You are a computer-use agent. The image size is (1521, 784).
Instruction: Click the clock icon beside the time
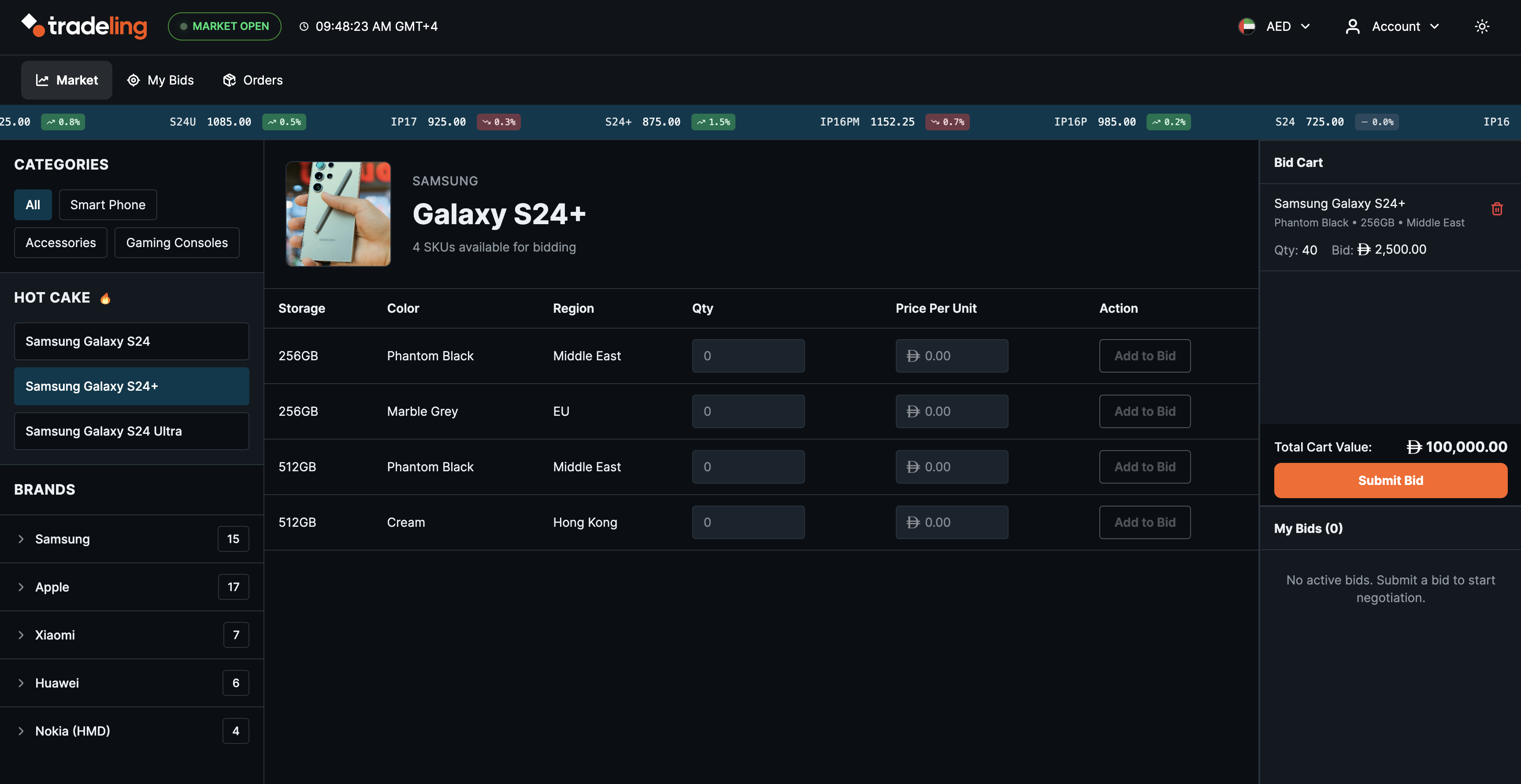[x=304, y=26]
